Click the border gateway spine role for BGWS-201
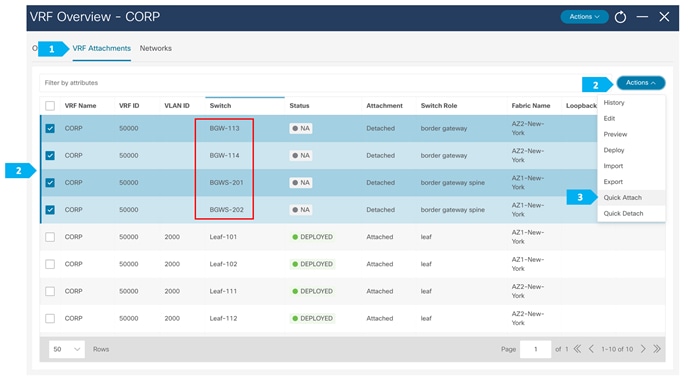The height and width of the screenshot is (379, 696). click(452, 182)
